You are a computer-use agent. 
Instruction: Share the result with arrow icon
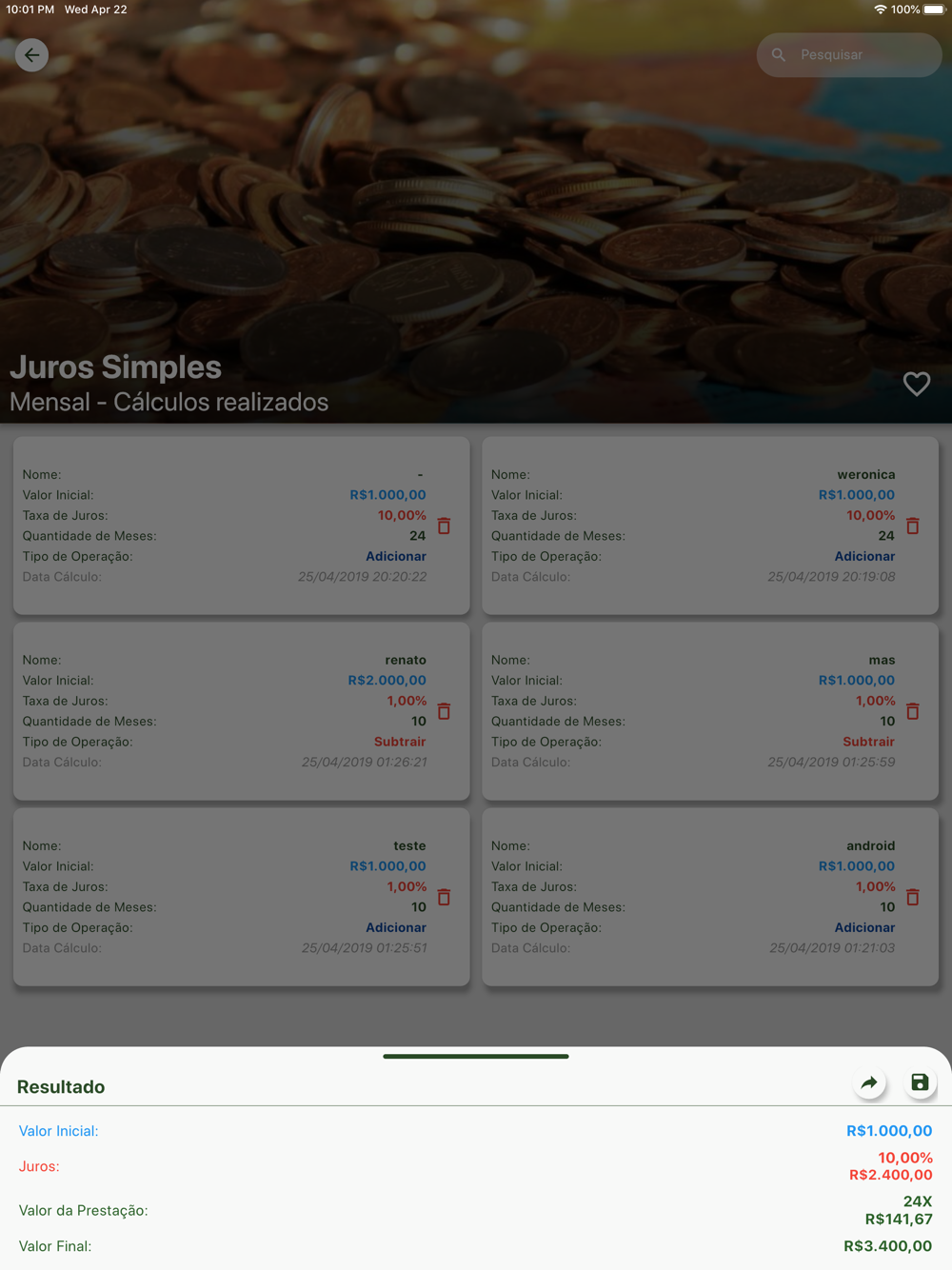click(869, 1083)
